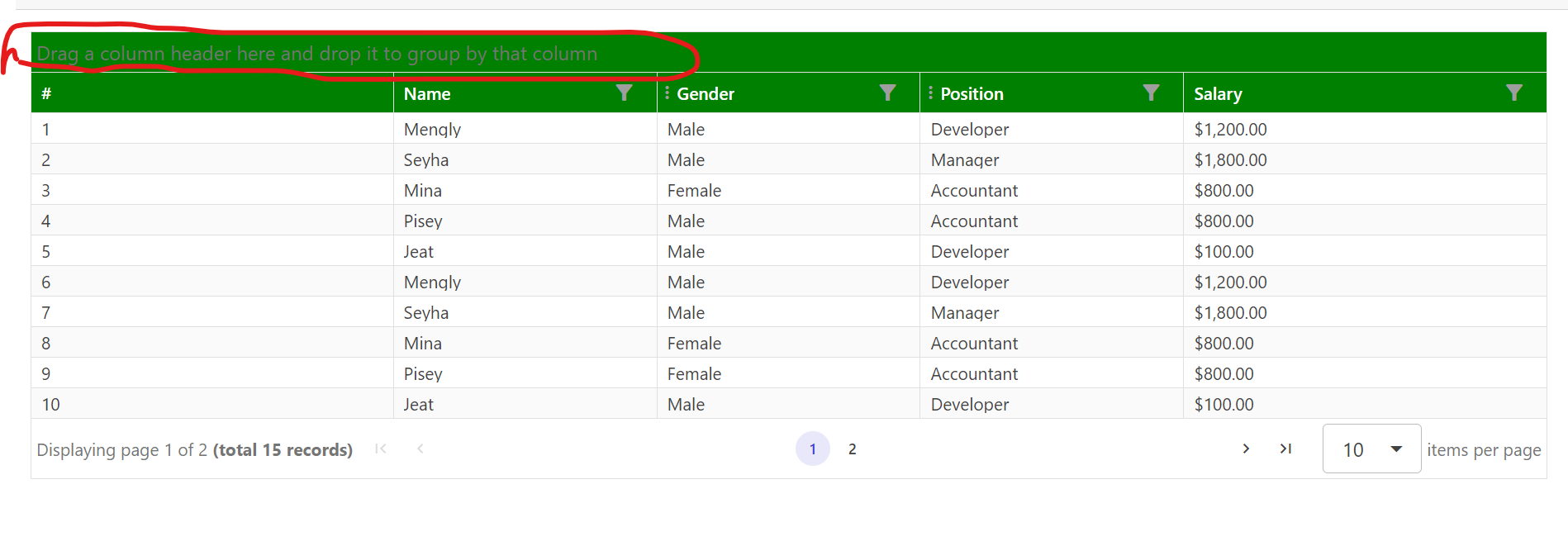Click the $1,800.00 salary in row 2
This screenshot has height=546, width=1568.
1230,160
